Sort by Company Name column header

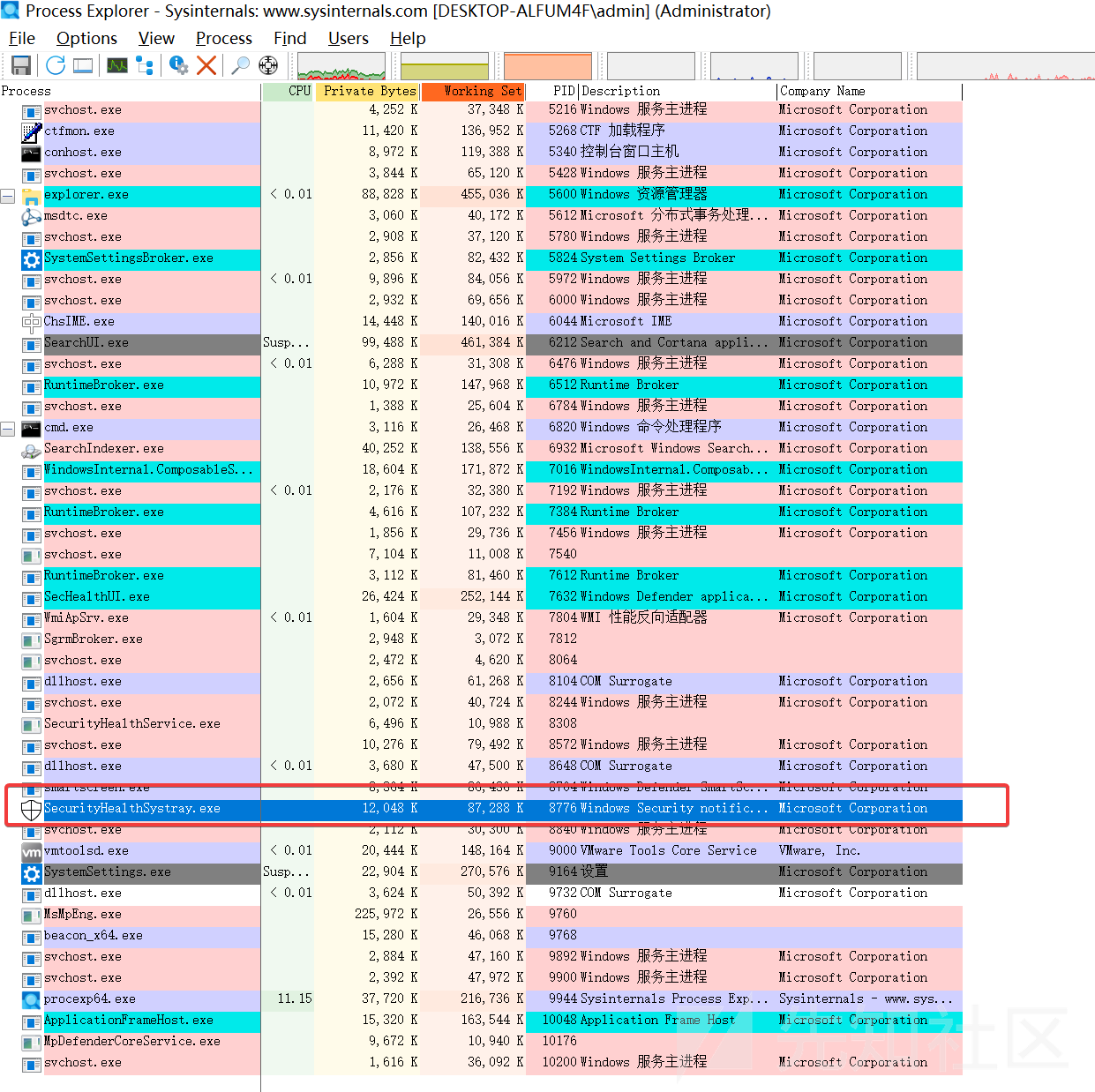click(869, 91)
